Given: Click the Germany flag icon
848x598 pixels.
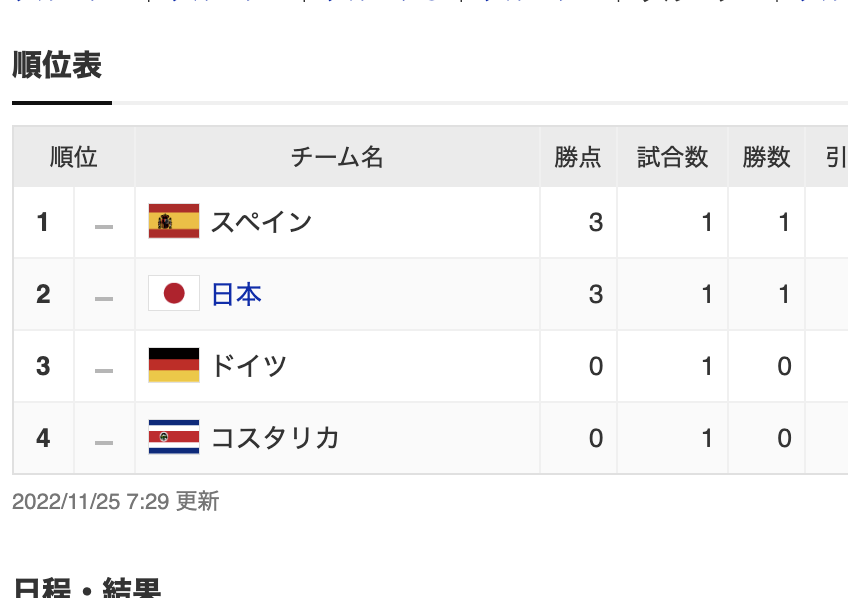Looking at the screenshot, I should [174, 365].
